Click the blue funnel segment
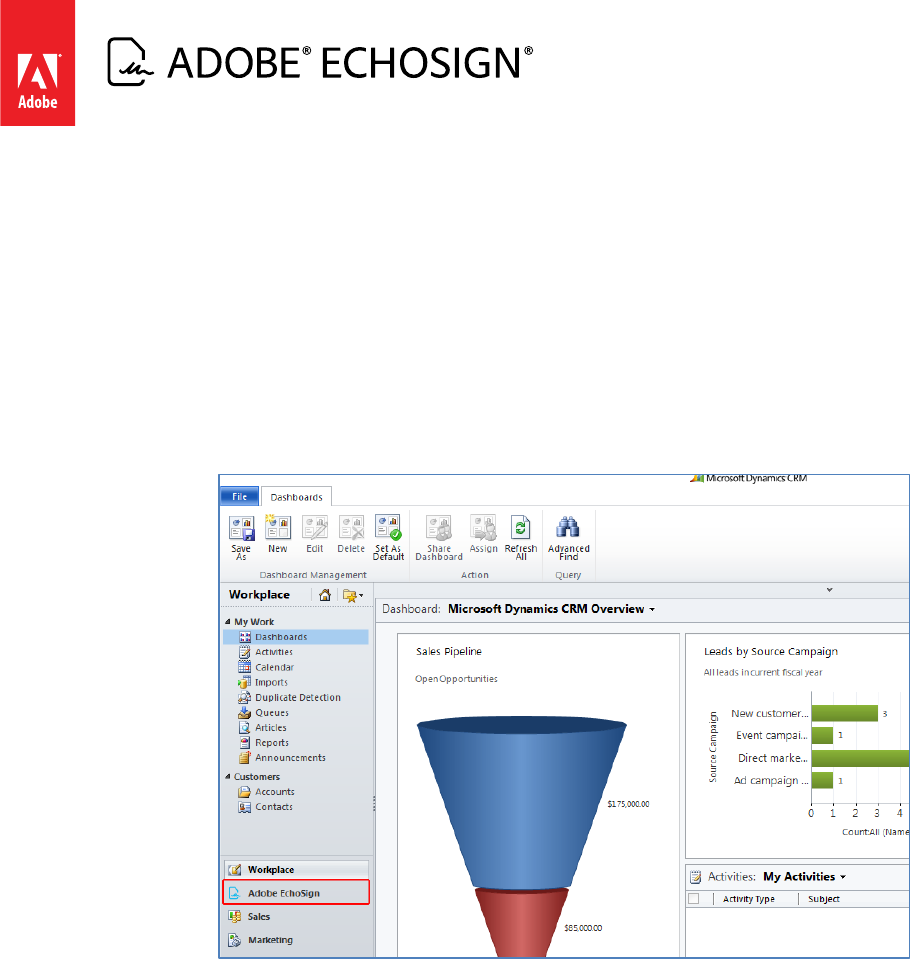The image size is (910, 959). coord(522,801)
